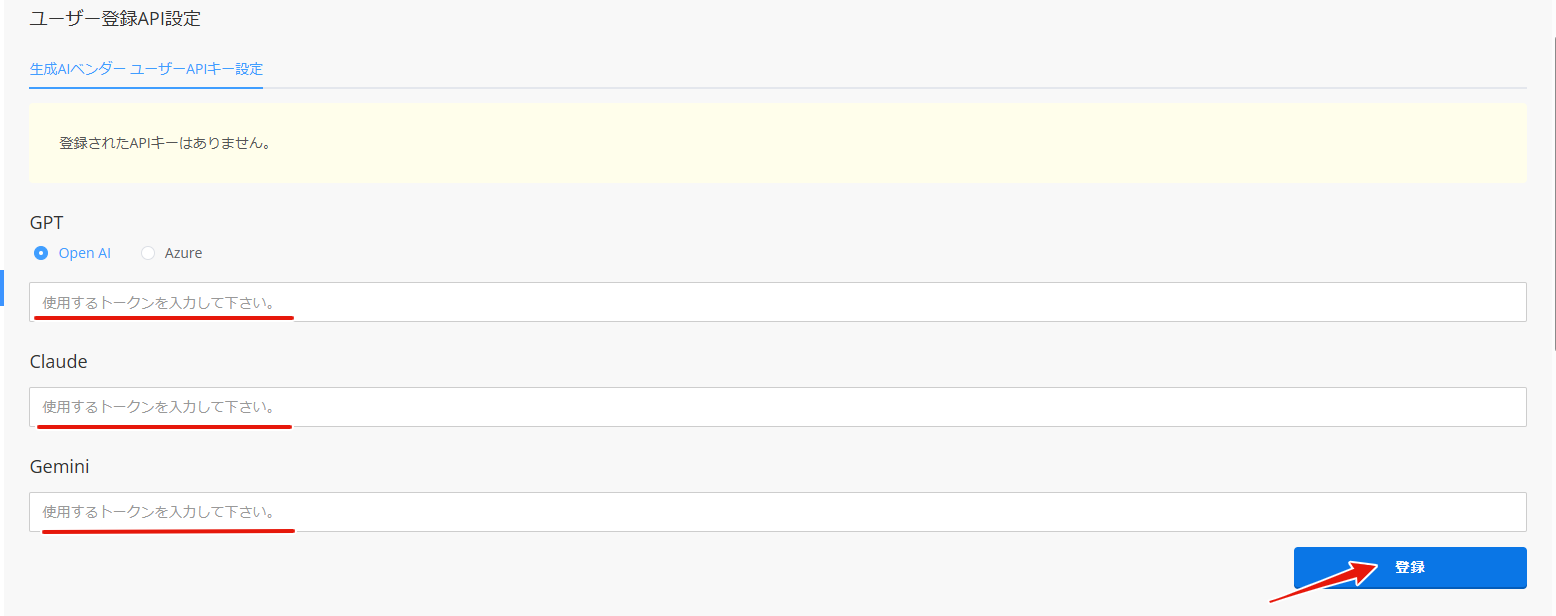Click the ユーザー登録API設定 page heading
The width and height of the screenshot is (1556, 616).
coord(115,18)
